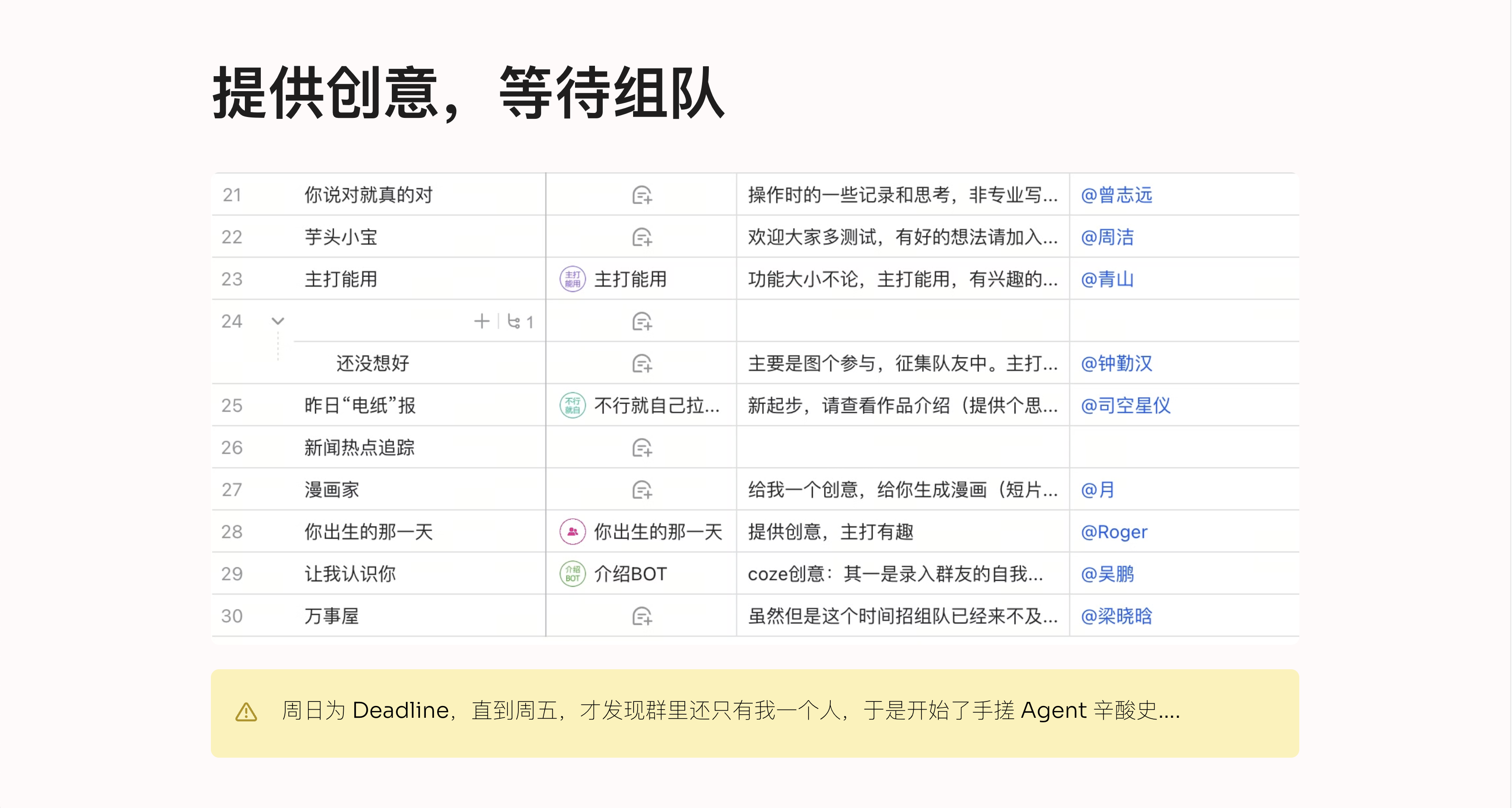The image size is (1512, 808).
Task: Click the heading 提供创意，等待组队
Action: tap(468, 94)
